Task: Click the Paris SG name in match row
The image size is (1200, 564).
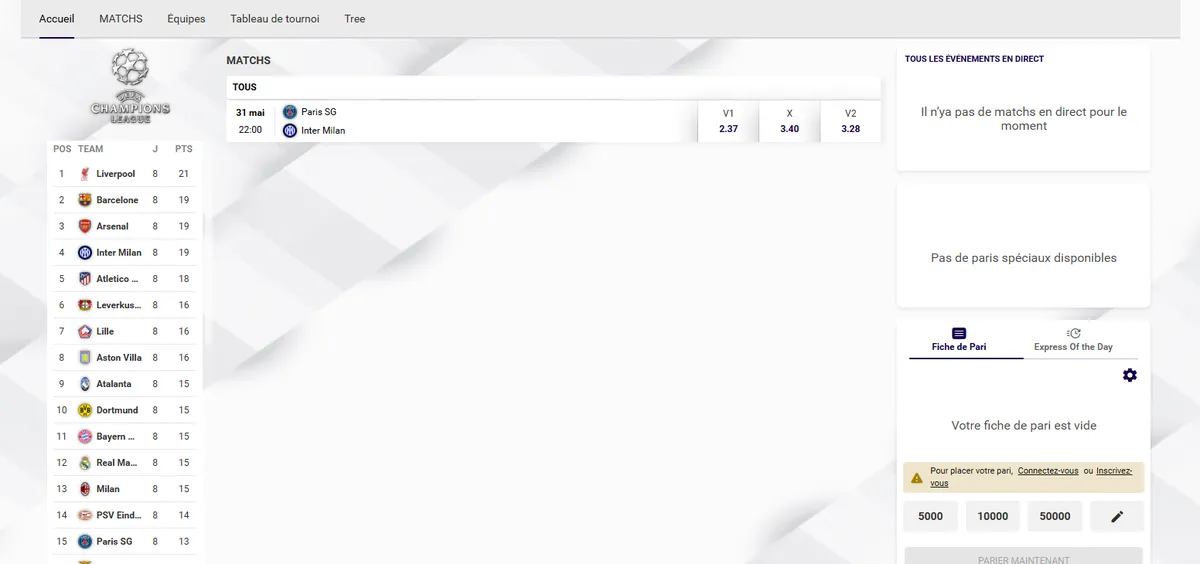Action: pos(319,112)
